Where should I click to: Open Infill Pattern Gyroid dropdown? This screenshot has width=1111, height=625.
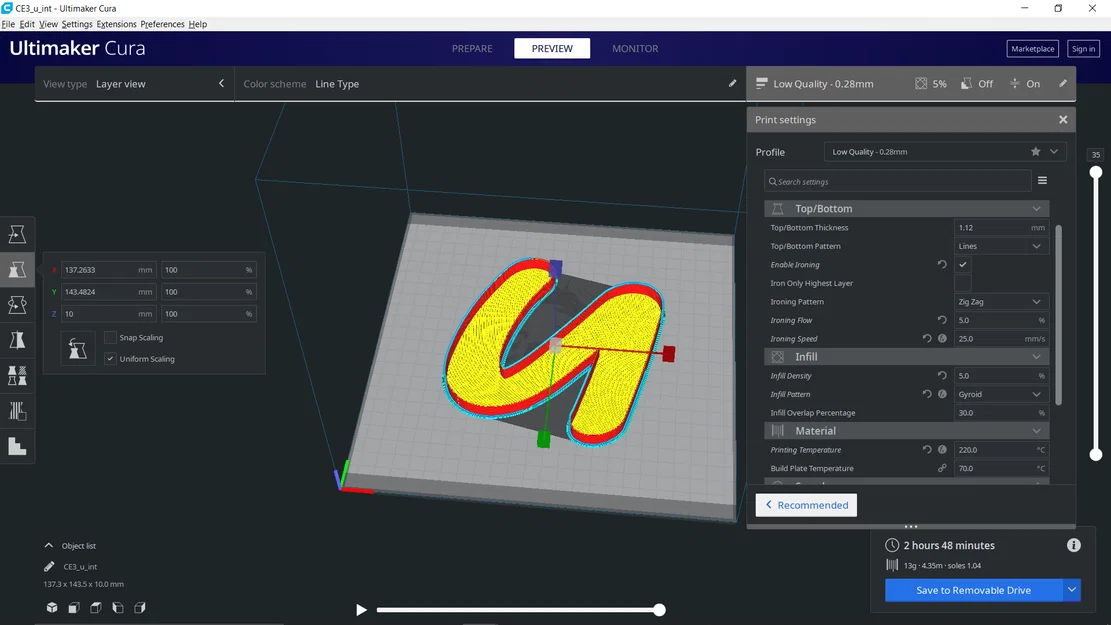pos(1000,394)
